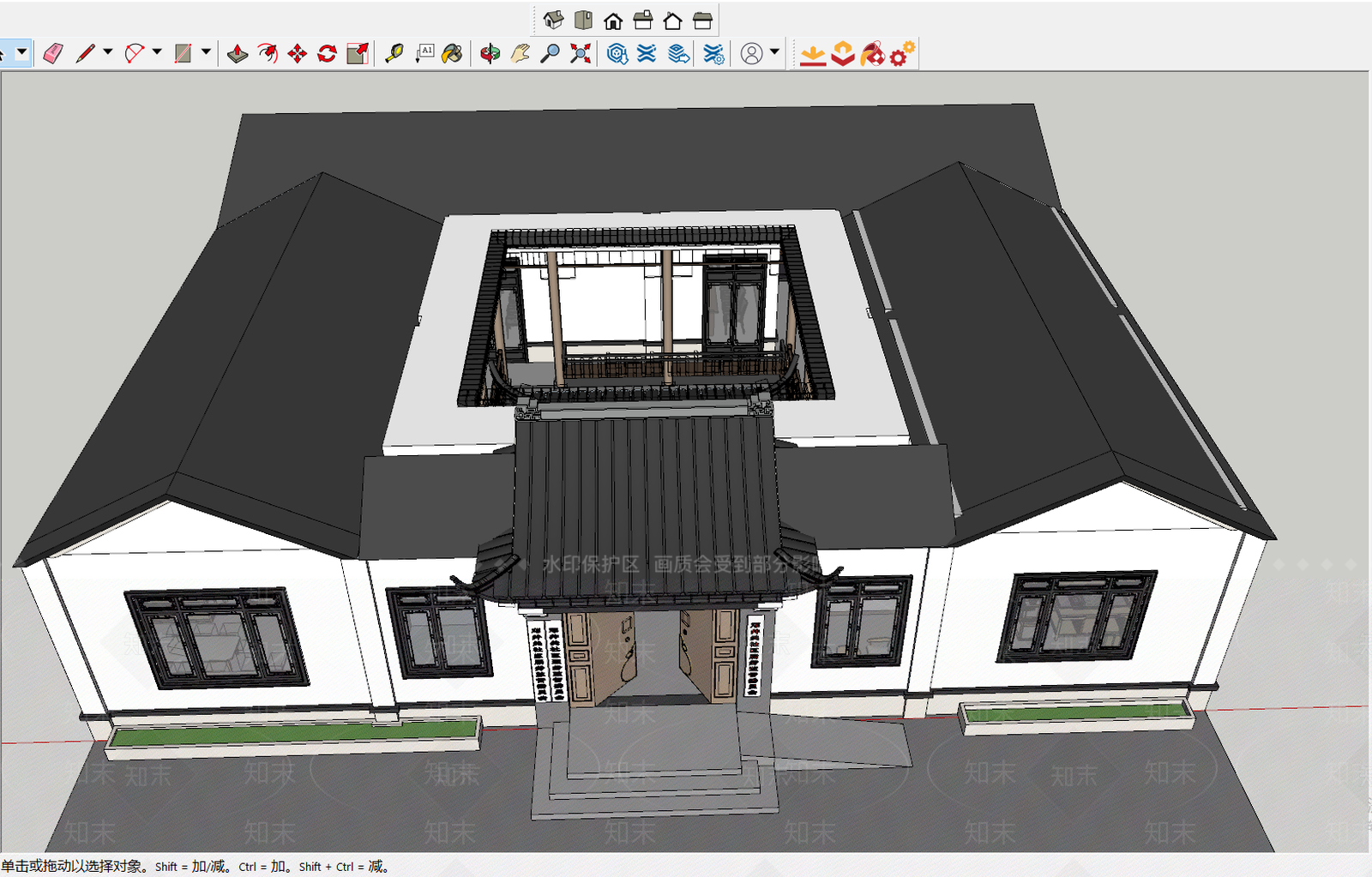Activate the Zoom magnifier tool
The width and height of the screenshot is (1372, 877).
(551, 54)
